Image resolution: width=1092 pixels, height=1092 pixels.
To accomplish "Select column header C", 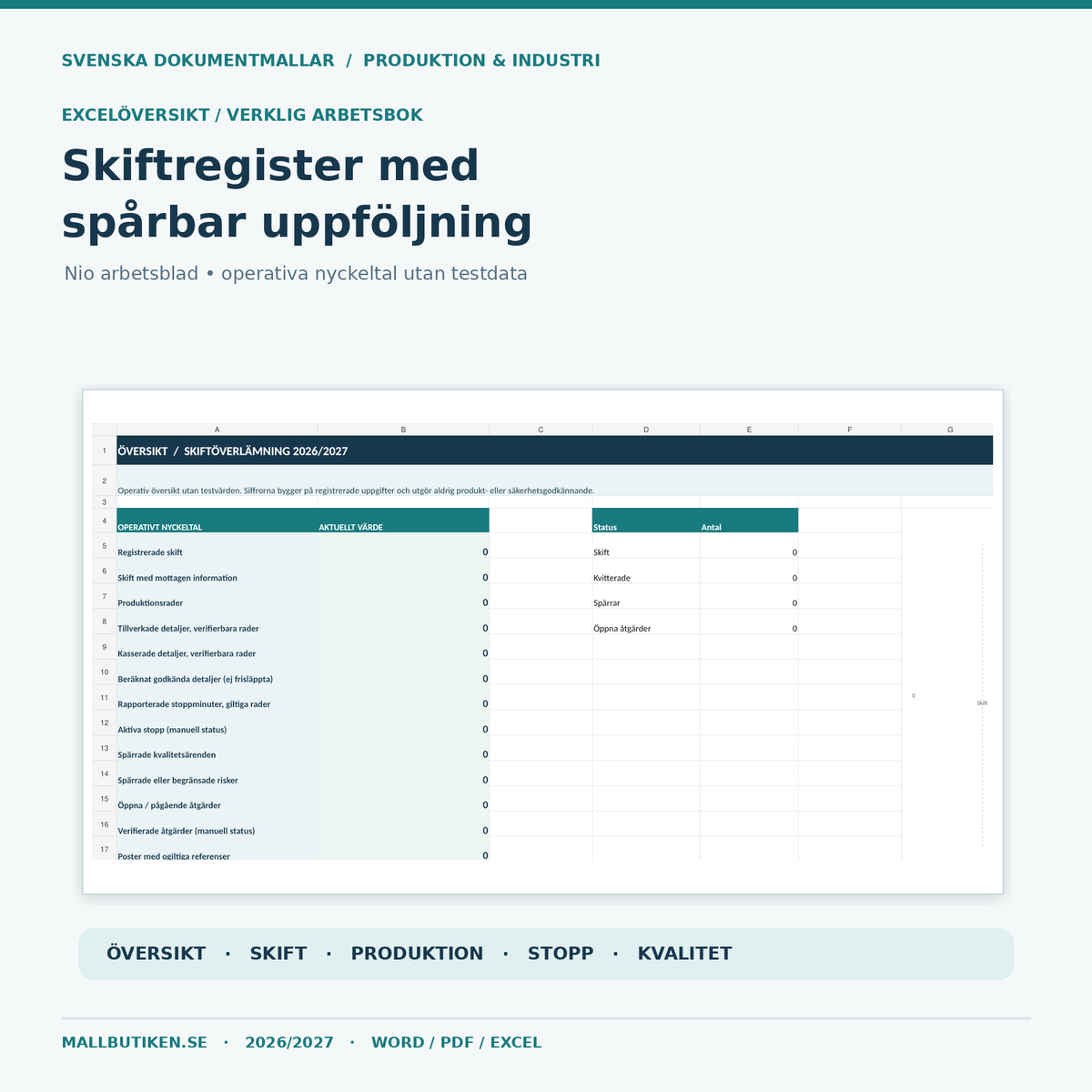I will click(x=541, y=430).
